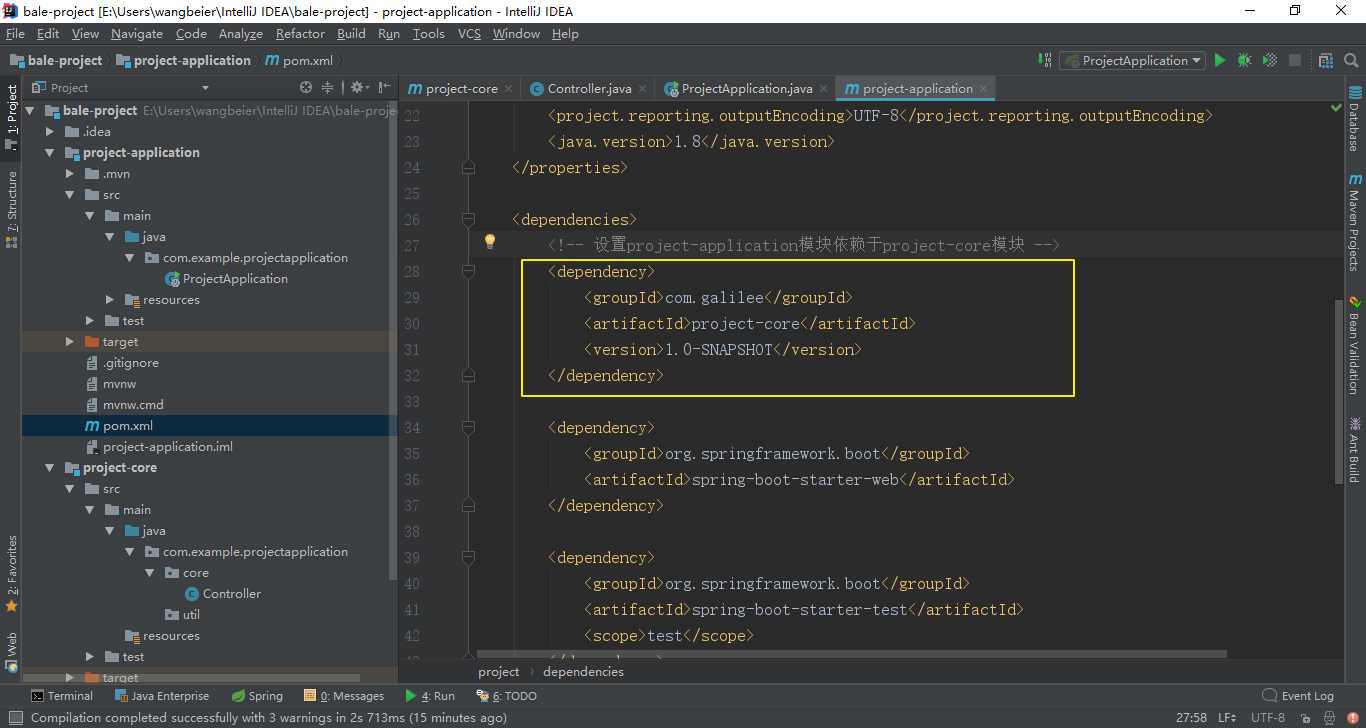
Task: Open the VCS menu
Action: (x=469, y=34)
